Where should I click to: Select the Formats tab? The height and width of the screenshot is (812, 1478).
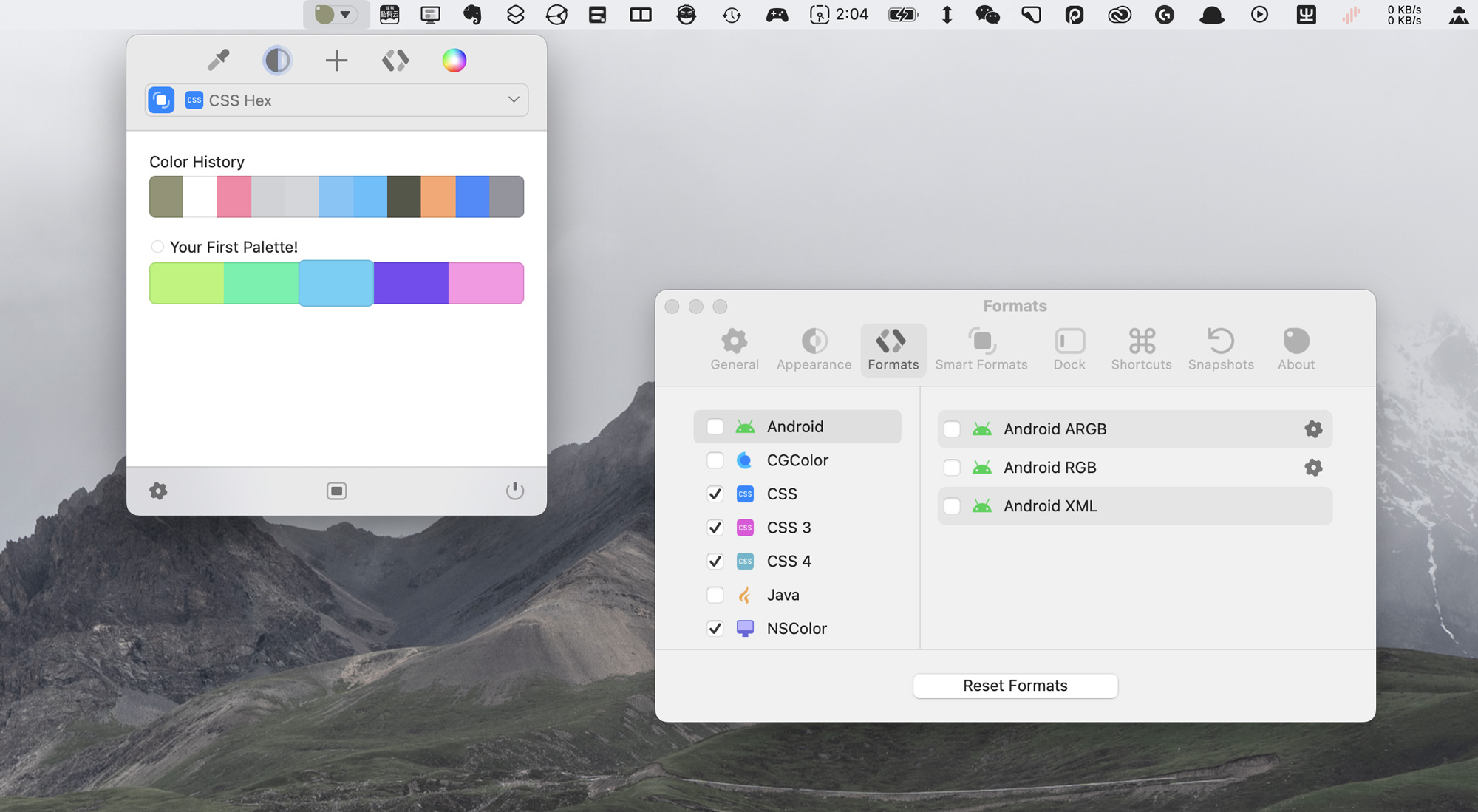pos(893,349)
